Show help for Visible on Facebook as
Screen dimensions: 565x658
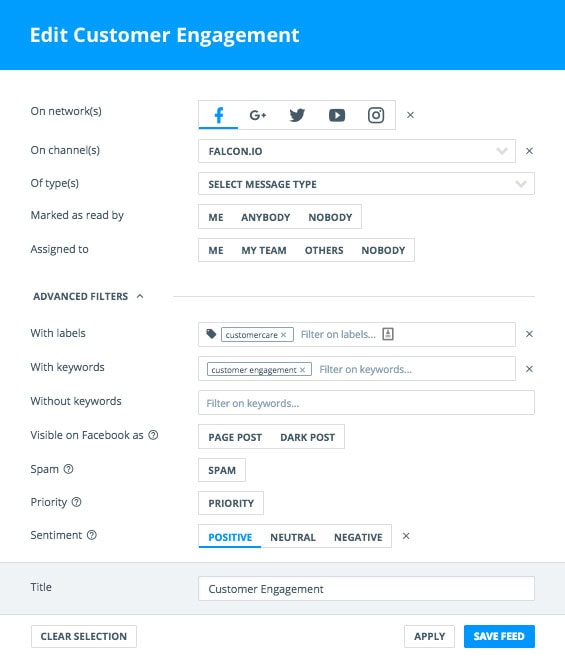154,435
